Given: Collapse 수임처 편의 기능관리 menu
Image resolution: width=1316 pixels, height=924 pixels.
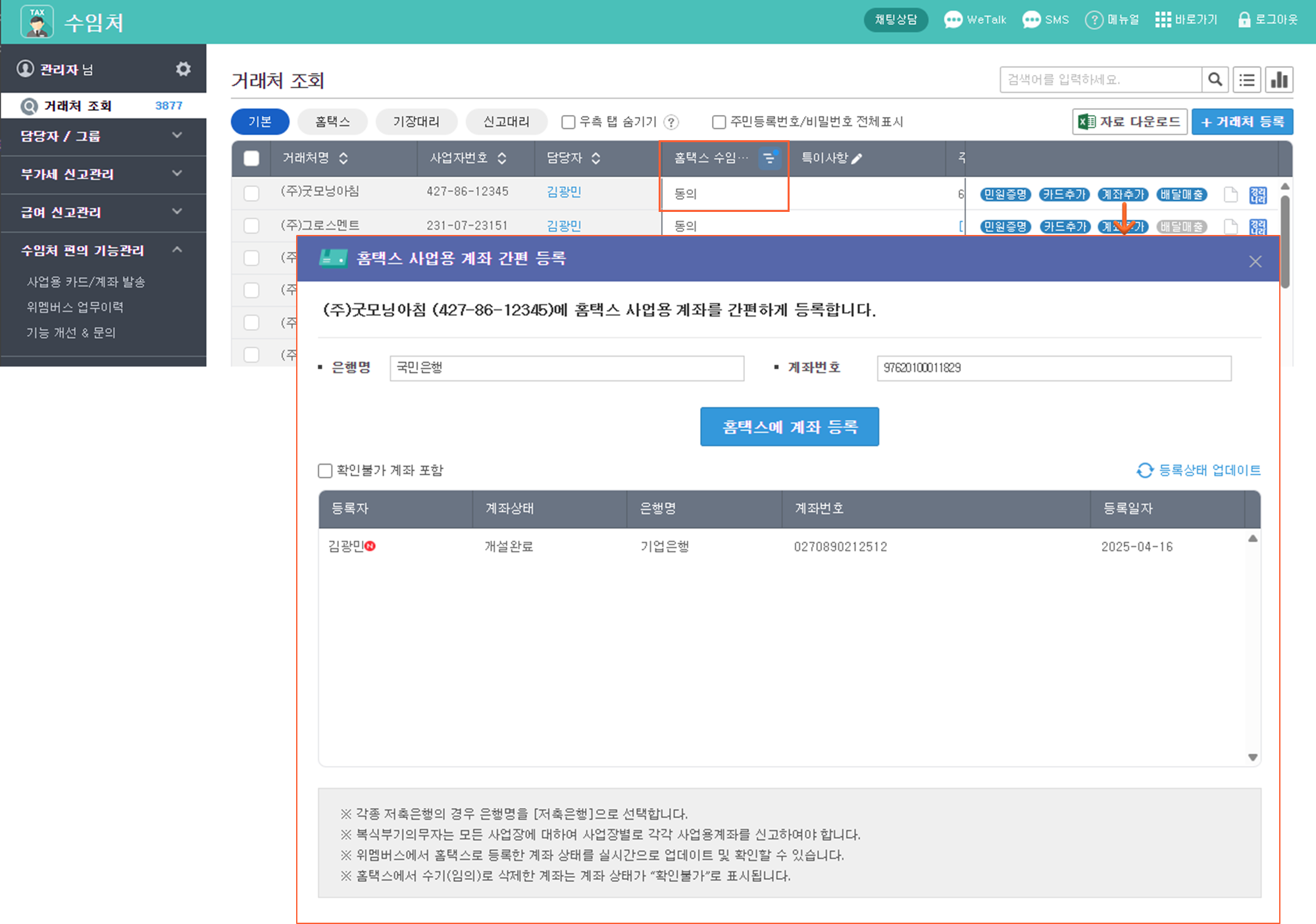Looking at the screenshot, I should click(103, 250).
